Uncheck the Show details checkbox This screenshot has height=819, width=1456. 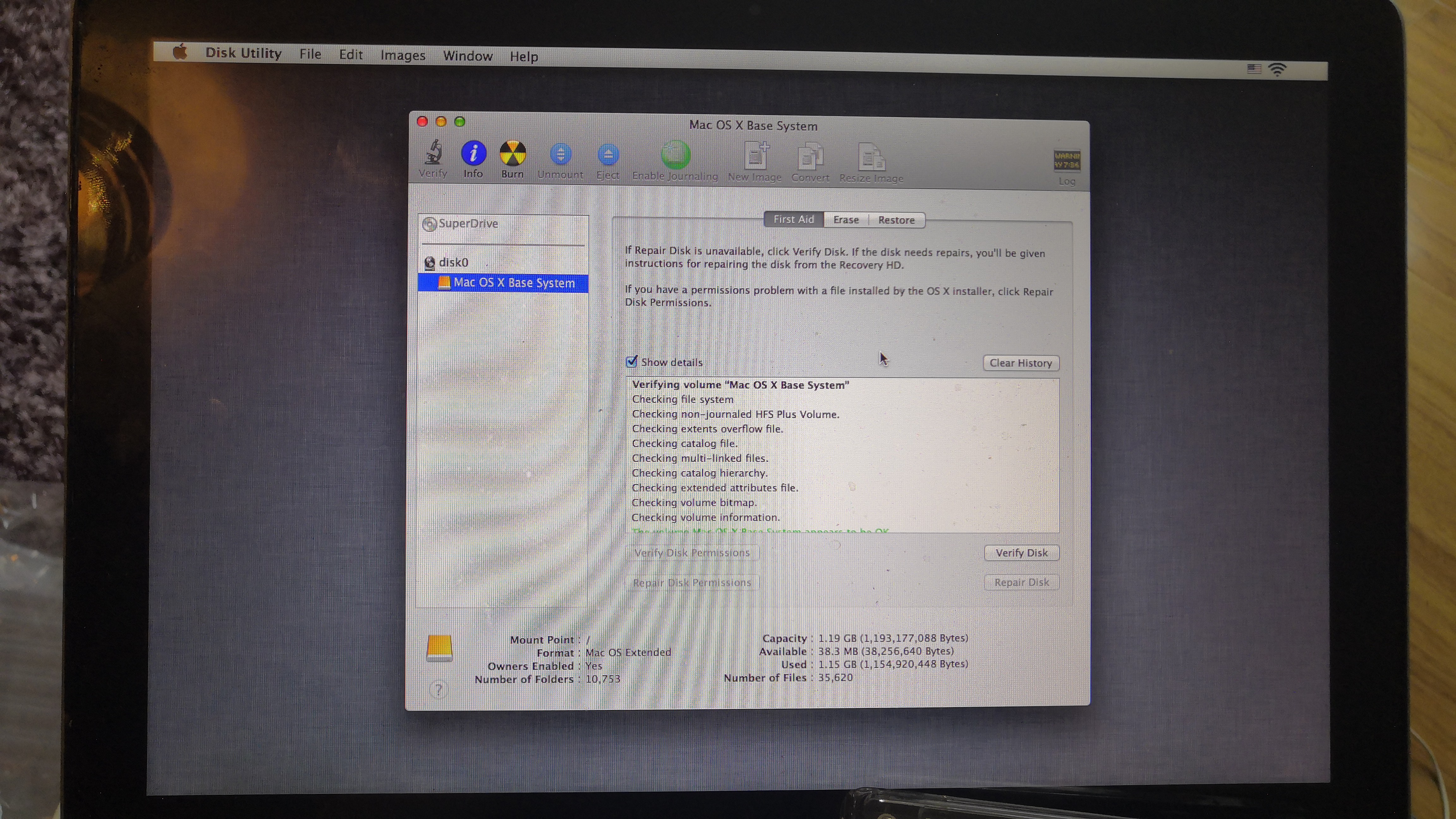coord(632,362)
